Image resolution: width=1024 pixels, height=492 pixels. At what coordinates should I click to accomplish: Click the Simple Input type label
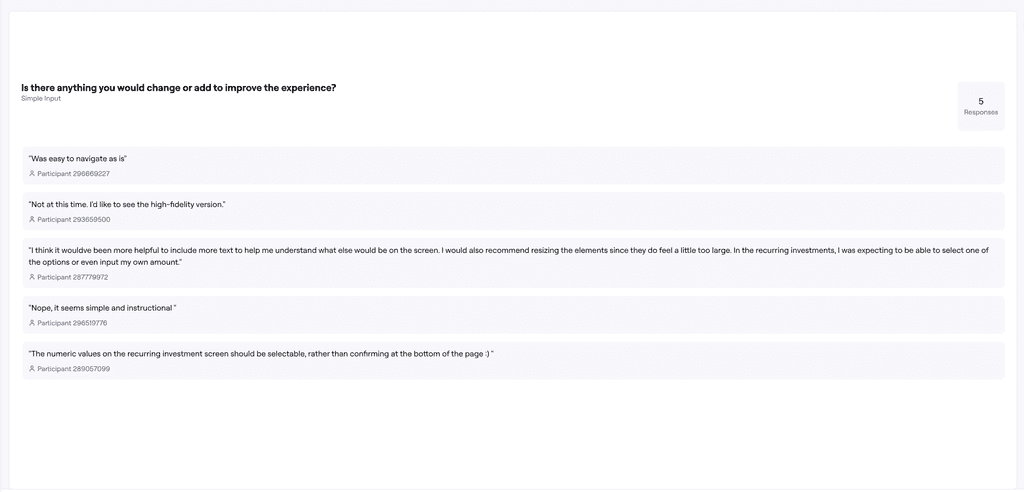tap(40, 99)
